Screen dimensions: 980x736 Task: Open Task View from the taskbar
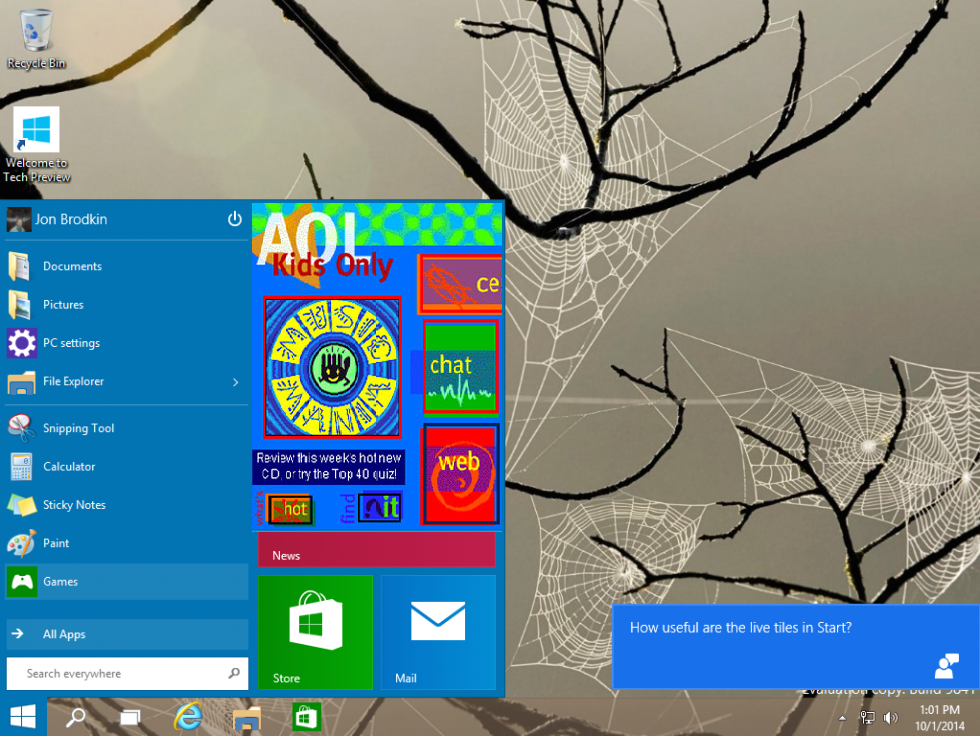click(130, 717)
